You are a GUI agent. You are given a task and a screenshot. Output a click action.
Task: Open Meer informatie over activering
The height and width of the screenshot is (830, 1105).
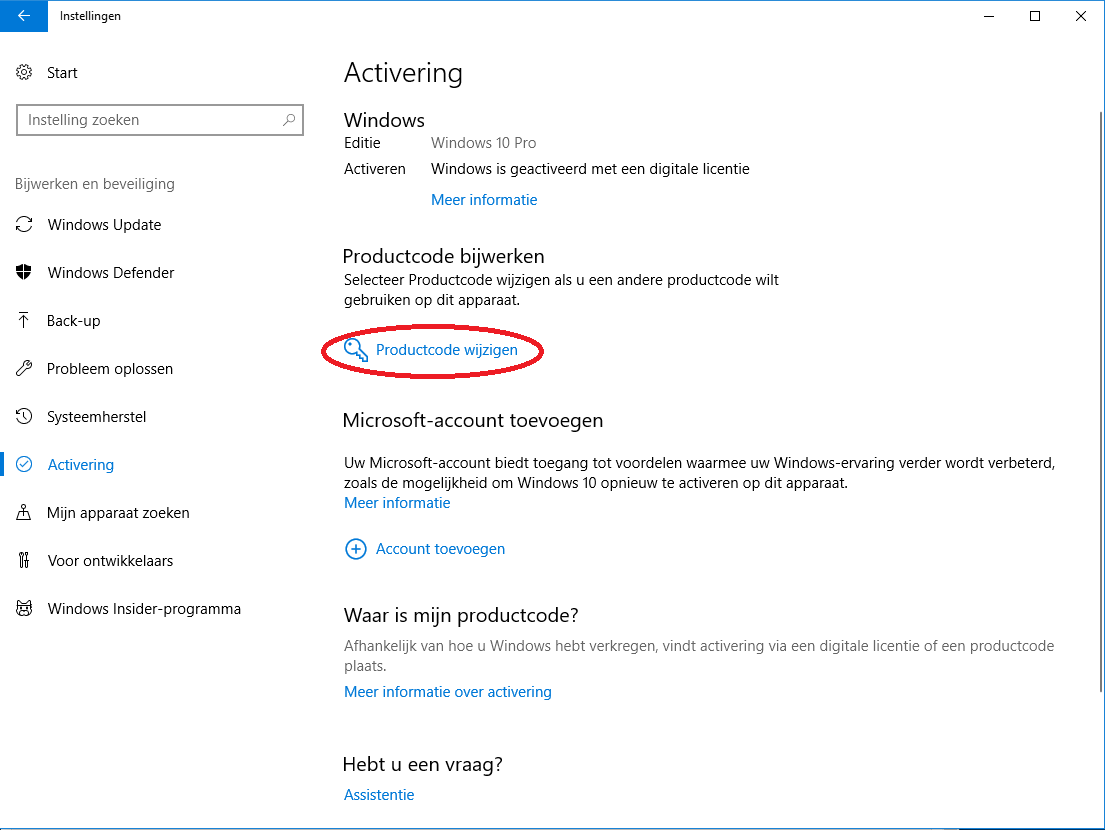click(447, 692)
